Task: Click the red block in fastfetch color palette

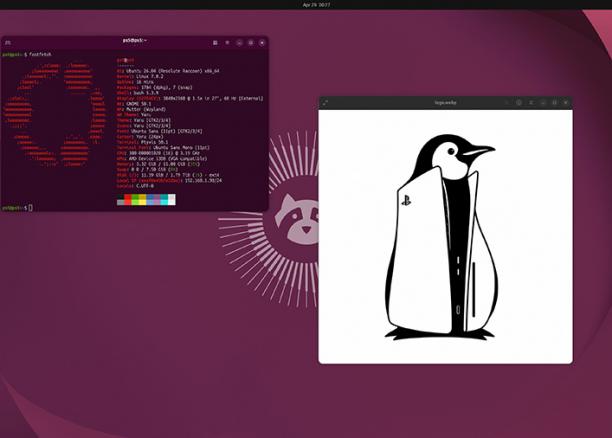Action: 128,199
